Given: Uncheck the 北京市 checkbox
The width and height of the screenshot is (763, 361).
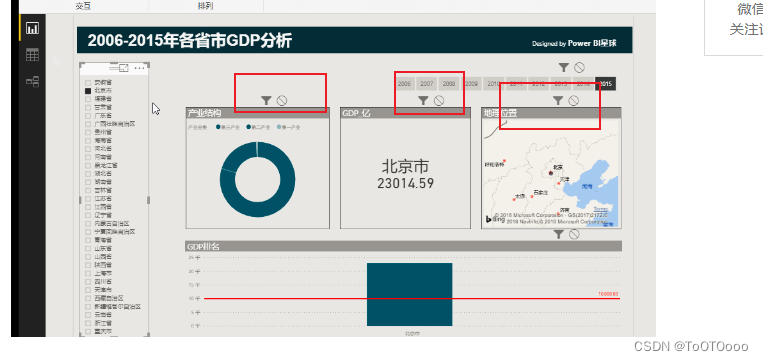Looking at the screenshot, I should pos(88,90).
